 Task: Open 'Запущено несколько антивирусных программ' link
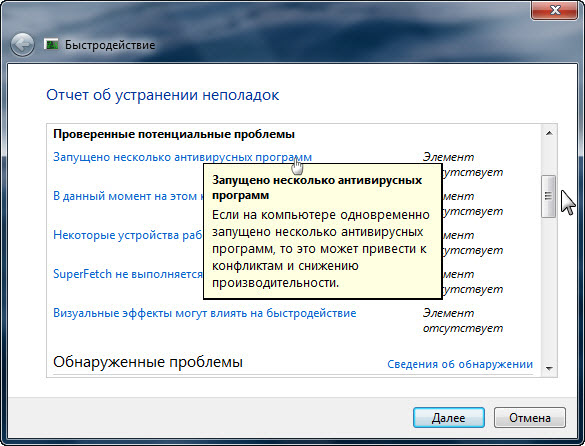coord(182,157)
